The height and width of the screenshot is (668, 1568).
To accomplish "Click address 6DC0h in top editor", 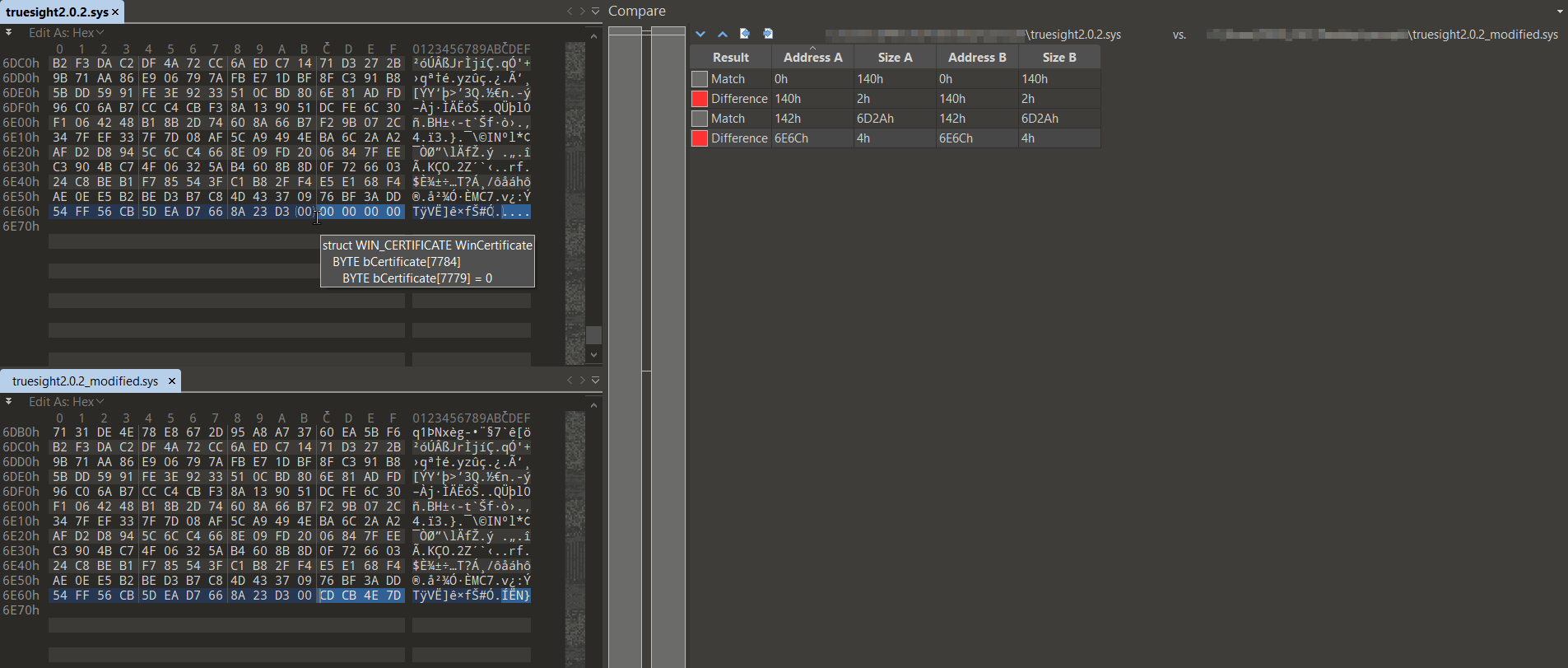I will coord(21,63).
